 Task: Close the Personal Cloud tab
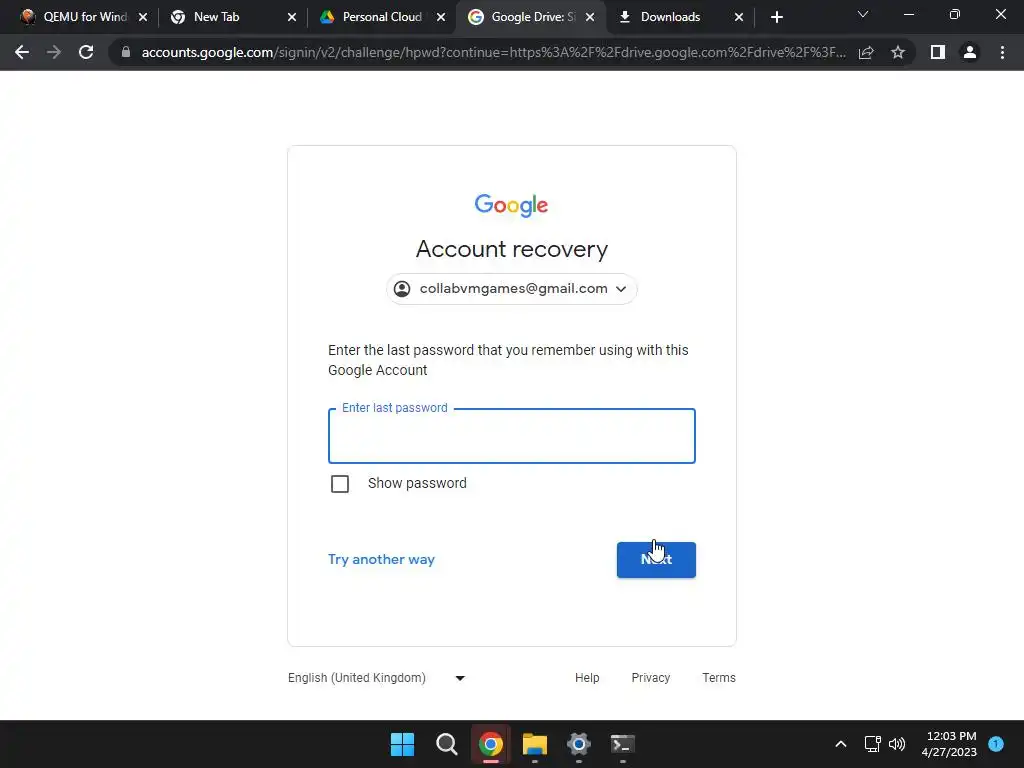(x=441, y=17)
